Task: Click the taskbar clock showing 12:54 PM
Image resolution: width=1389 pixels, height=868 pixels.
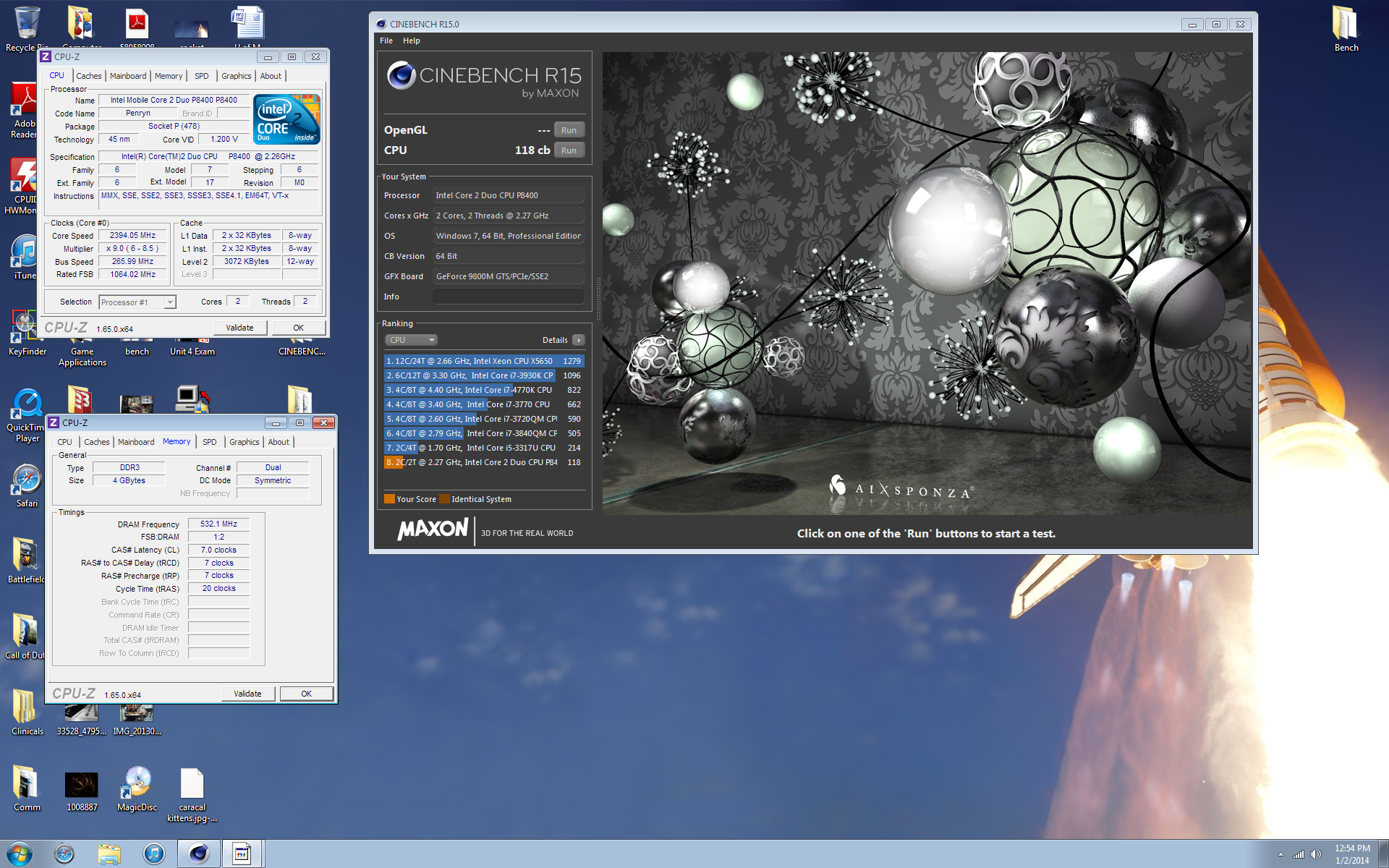Action: (x=1352, y=854)
